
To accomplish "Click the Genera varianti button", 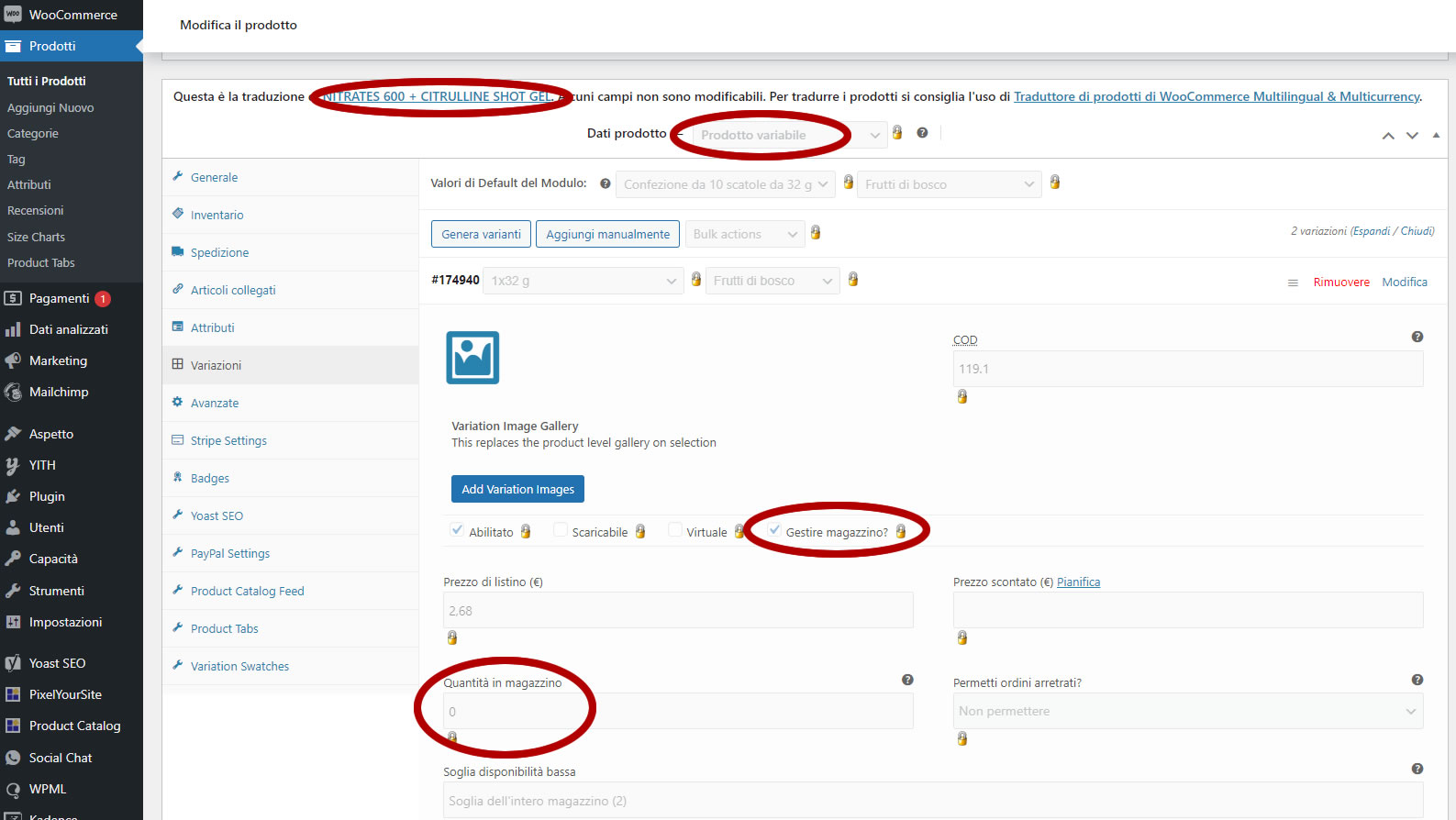I will point(481,234).
